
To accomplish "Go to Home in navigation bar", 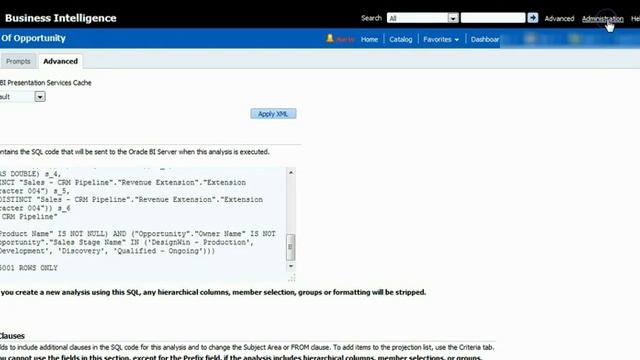I will coord(369,40).
